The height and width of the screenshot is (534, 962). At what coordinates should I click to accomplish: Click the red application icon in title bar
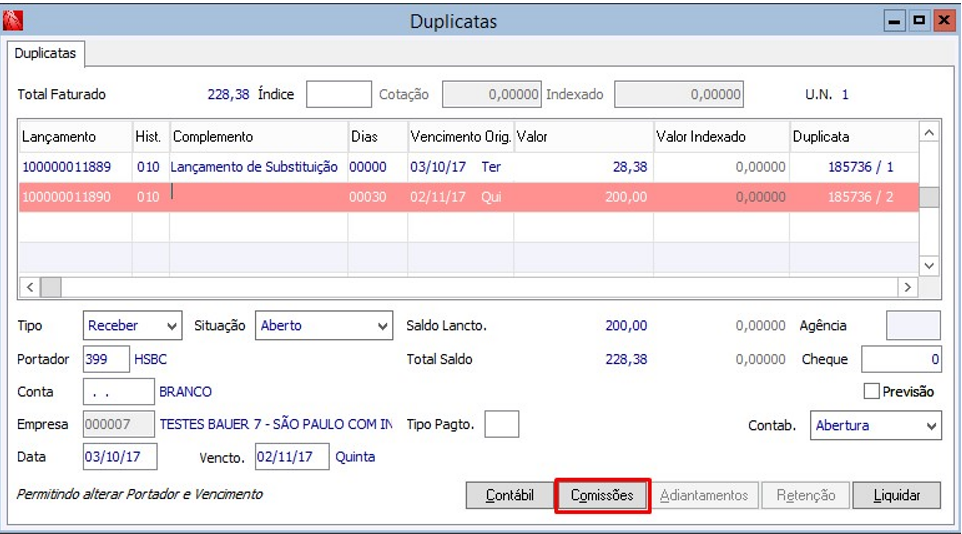pos(13,20)
